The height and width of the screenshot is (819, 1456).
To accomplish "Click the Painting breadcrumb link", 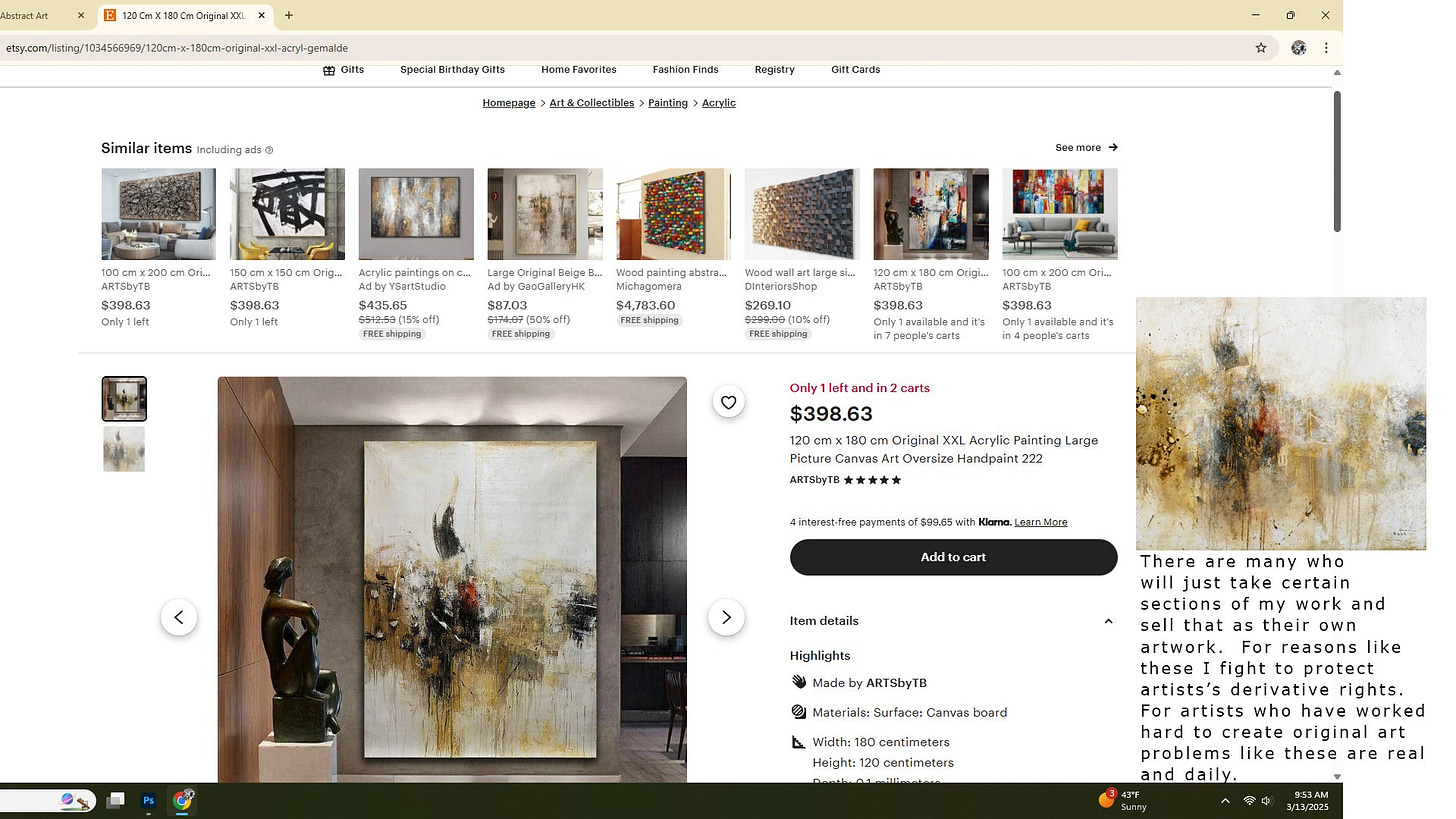I will pyautogui.click(x=667, y=103).
